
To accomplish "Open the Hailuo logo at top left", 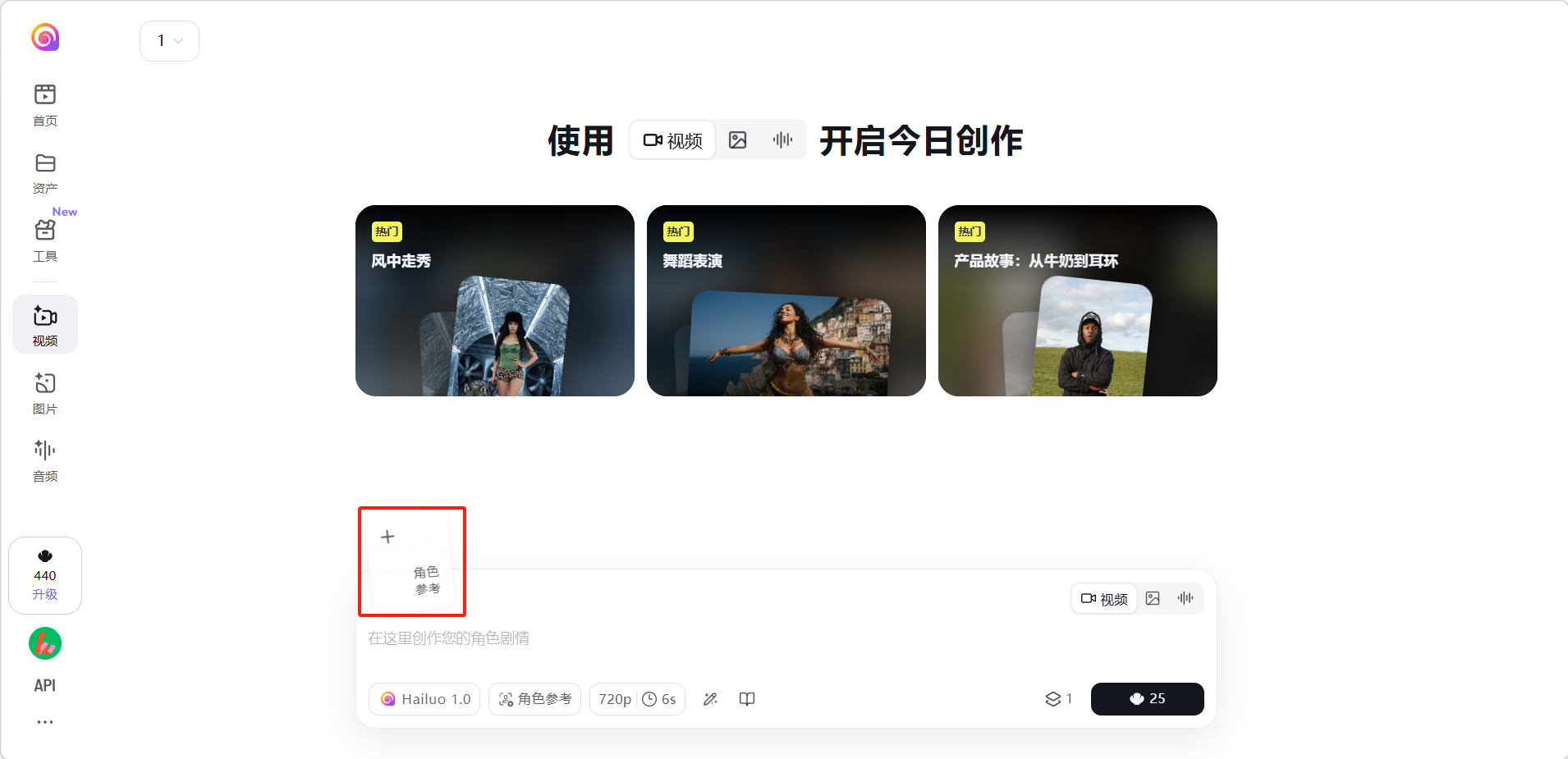I will 45,37.
